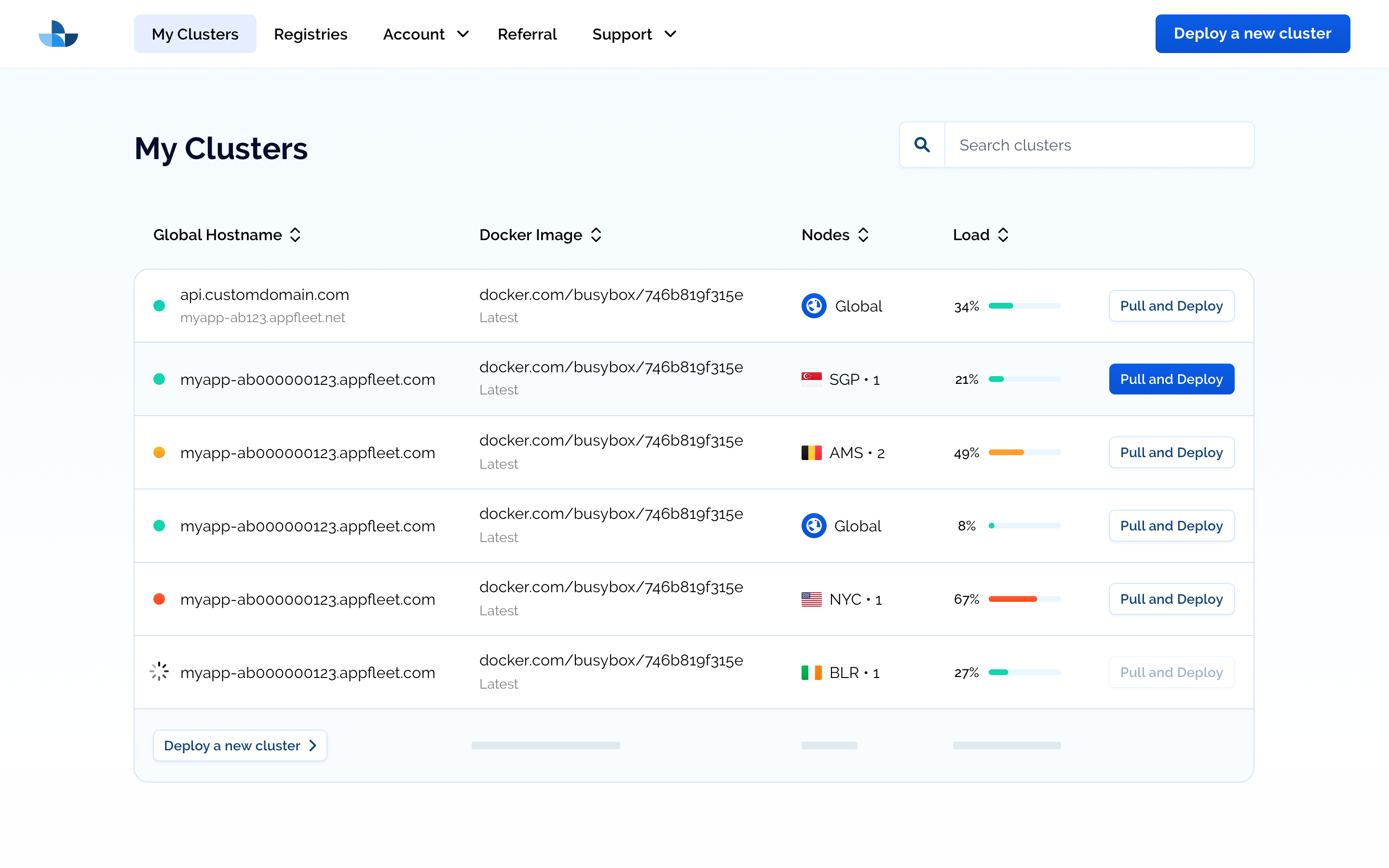Click the 67% load progress bar
Image resolution: width=1389 pixels, height=868 pixels.
tap(1024, 599)
